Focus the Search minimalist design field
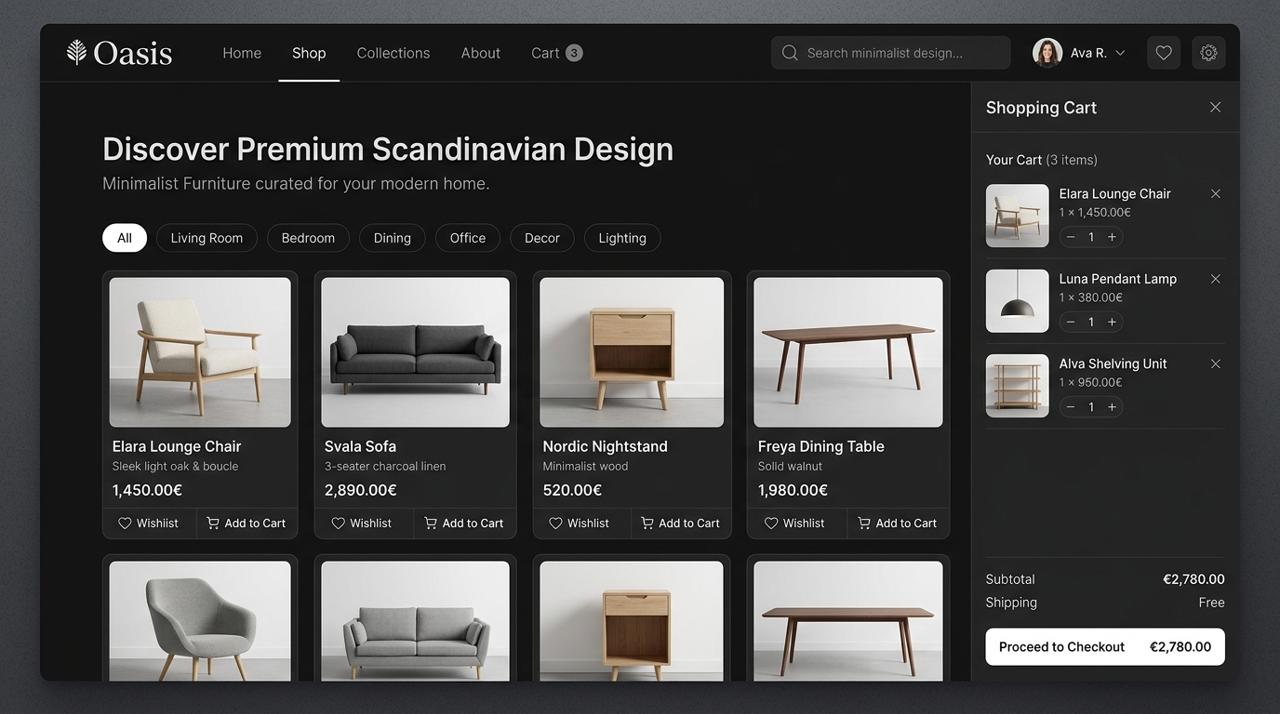1280x714 pixels. pos(890,53)
